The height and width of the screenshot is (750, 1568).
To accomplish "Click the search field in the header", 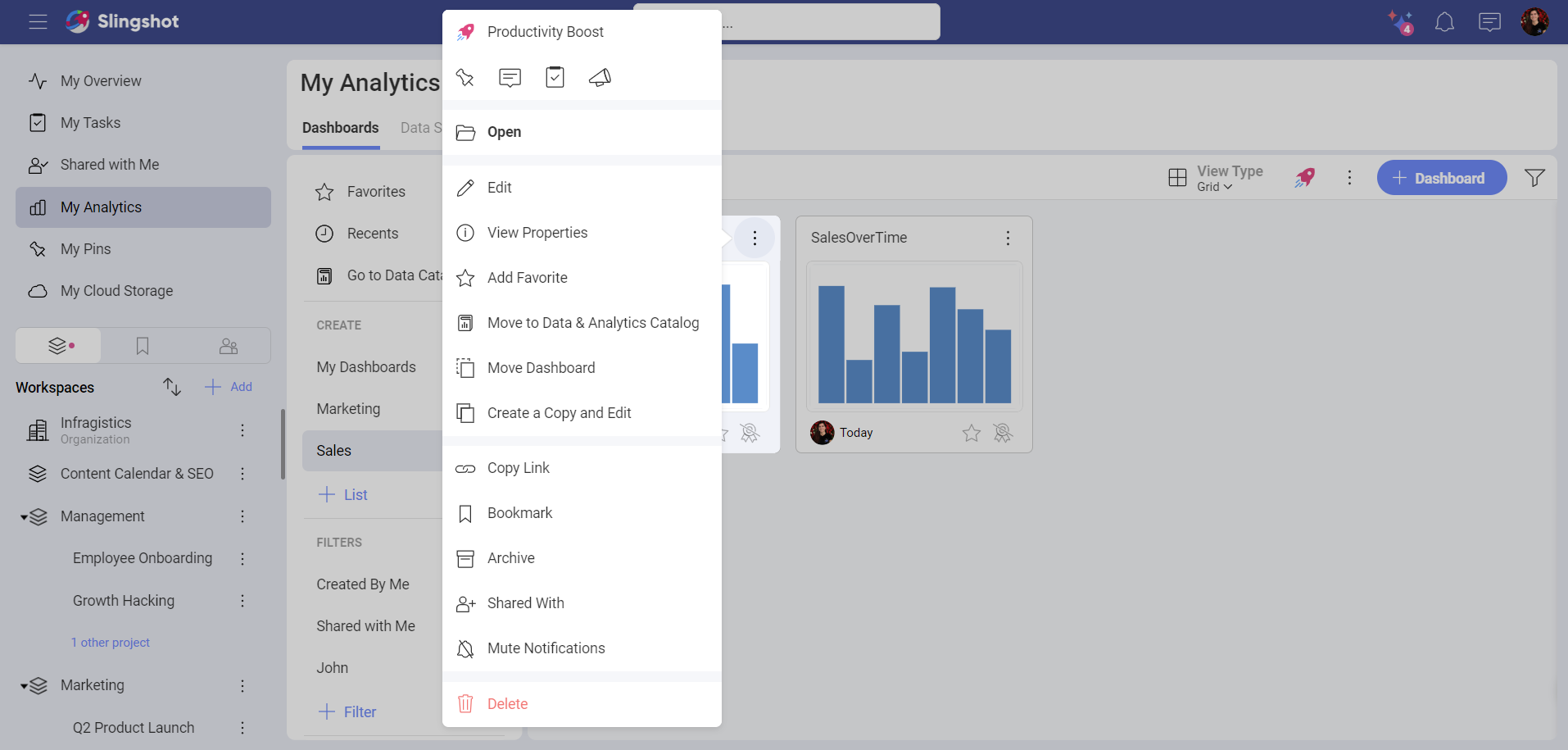I will 831,22.
